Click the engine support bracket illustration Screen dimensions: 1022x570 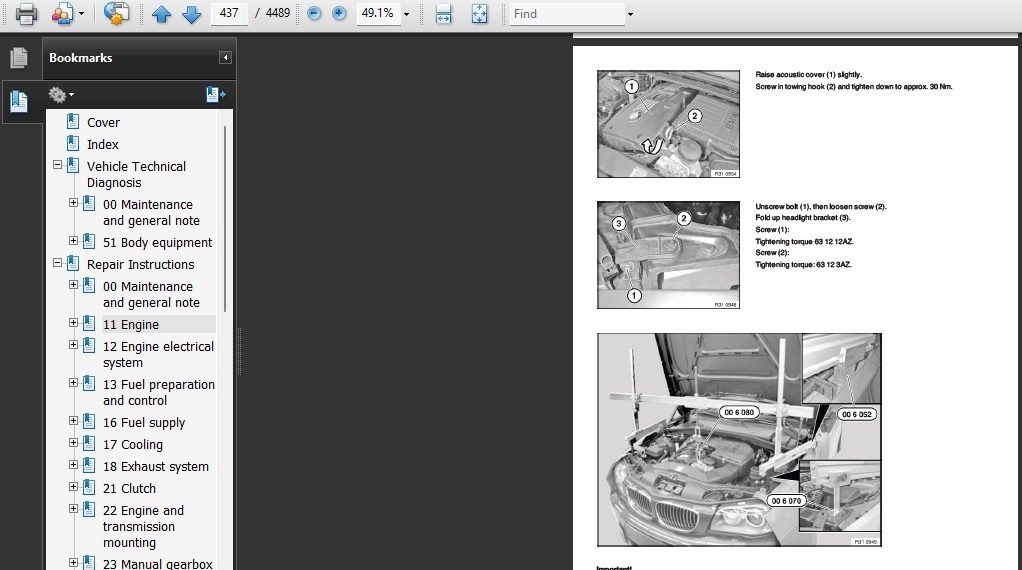click(x=739, y=440)
